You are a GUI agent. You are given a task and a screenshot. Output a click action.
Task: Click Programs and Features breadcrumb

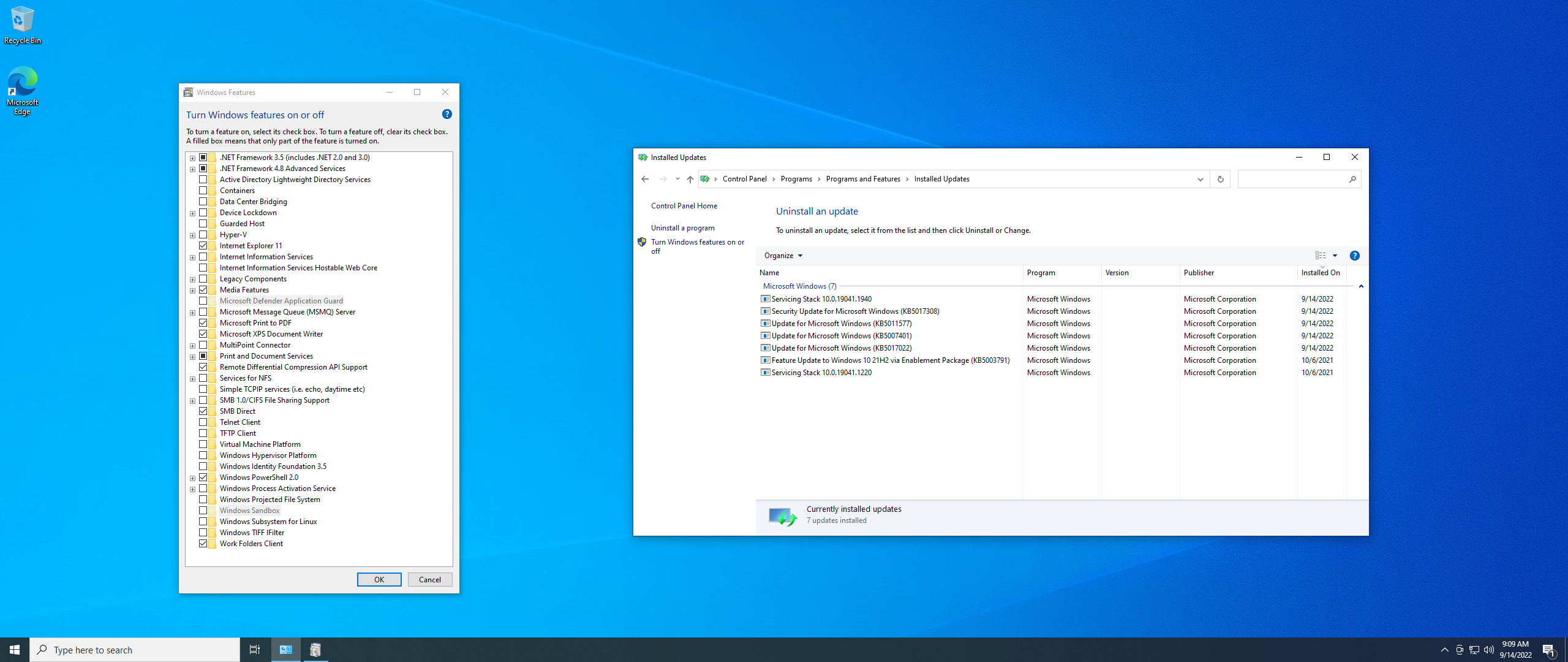(863, 179)
